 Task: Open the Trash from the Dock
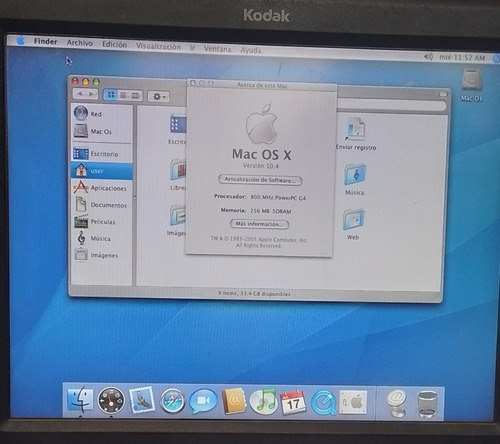pyautogui.click(x=427, y=404)
